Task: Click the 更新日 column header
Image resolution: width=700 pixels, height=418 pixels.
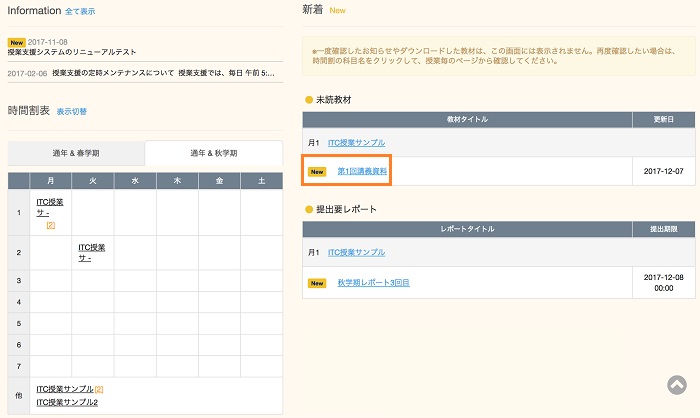Action: [663, 119]
